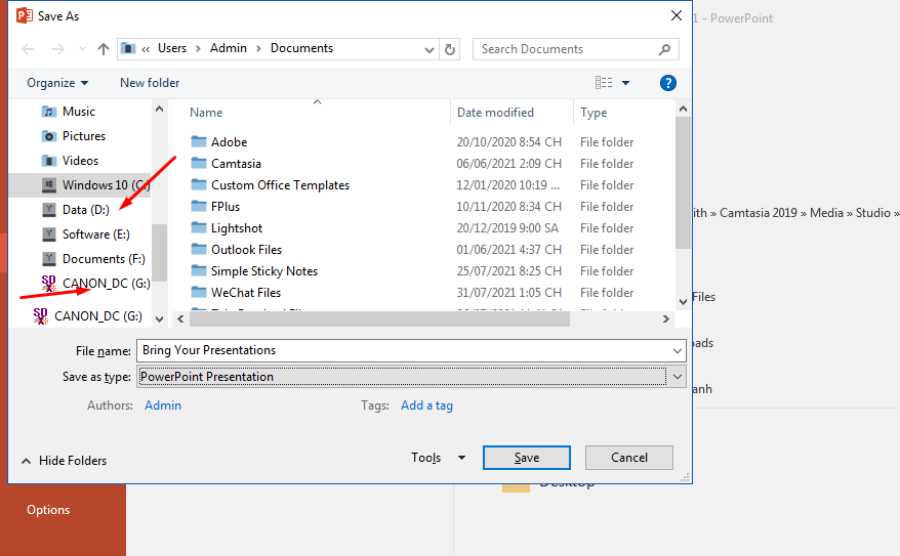Collapse the dialog with Hide Folders
Viewport: 900px width, 556px height.
[63, 461]
